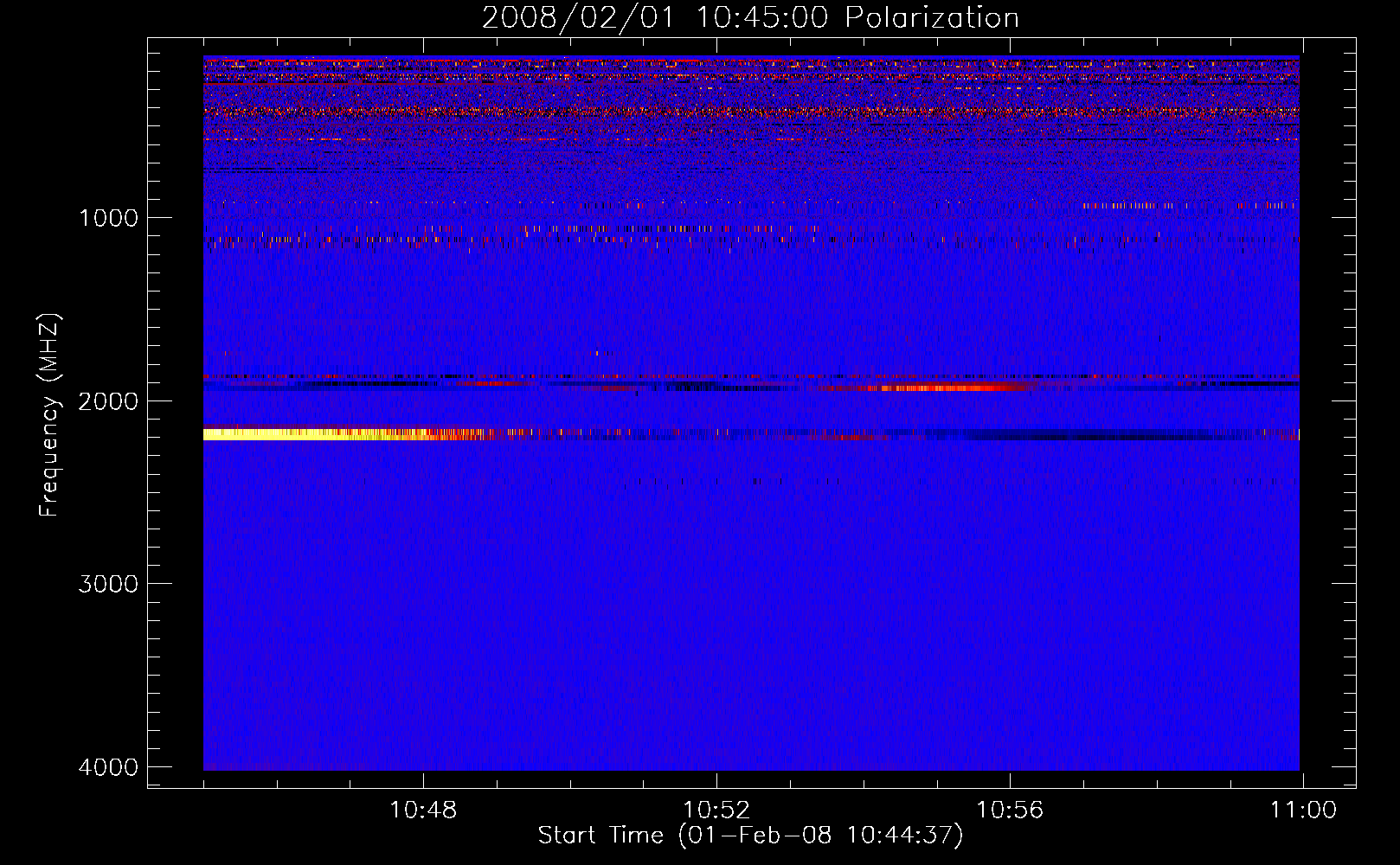1400x865 pixels.
Task: Click the "Frequency (MHZ)" y-axis label
Action: tap(50, 415)
